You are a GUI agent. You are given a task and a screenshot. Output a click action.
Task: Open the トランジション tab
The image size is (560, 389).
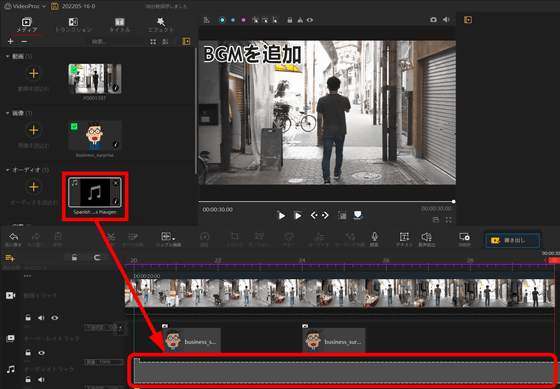pos(73,25)
